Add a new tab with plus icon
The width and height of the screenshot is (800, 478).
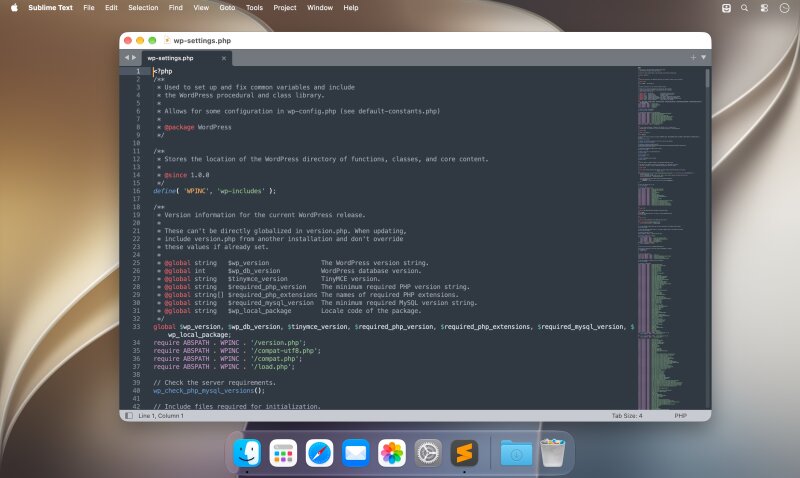coord(693,58)
